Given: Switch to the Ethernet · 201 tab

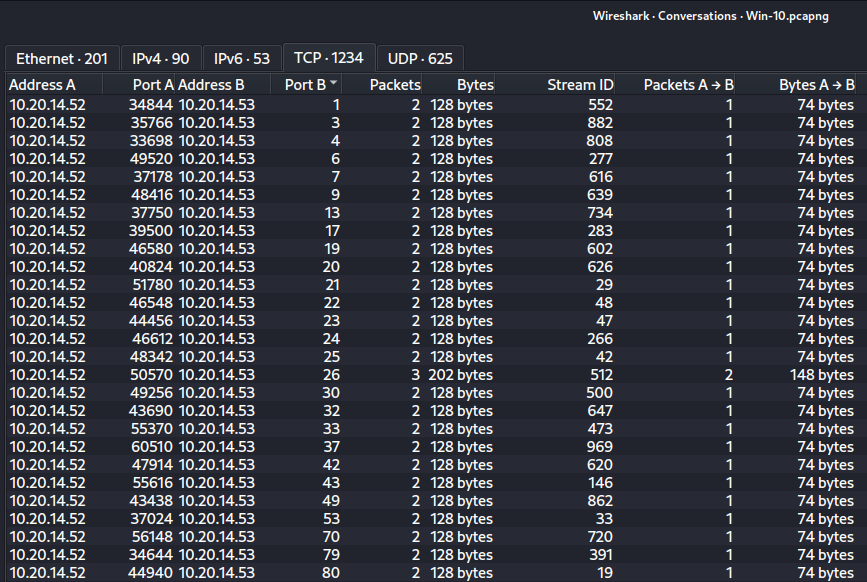Looking at the screenshot, I should 62,59.
